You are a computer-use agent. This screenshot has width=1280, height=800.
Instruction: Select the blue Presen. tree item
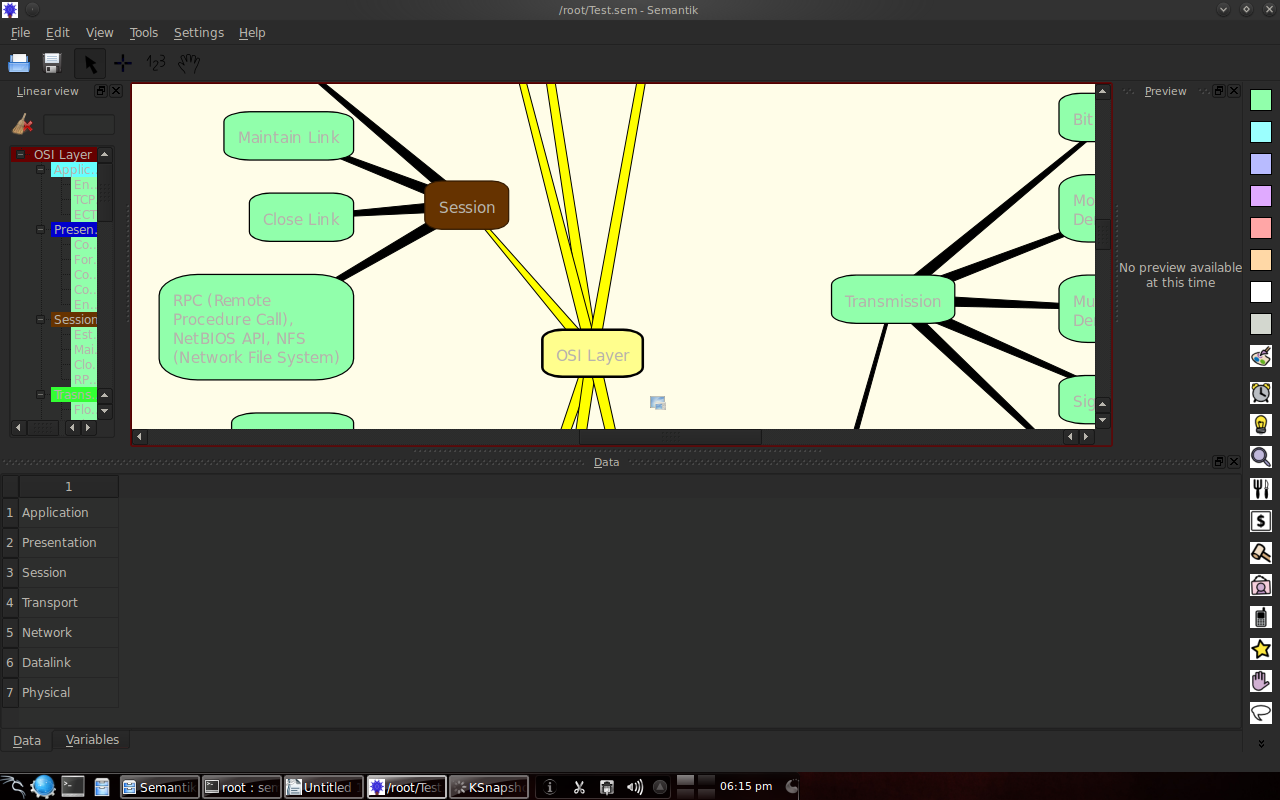point(75,230)
